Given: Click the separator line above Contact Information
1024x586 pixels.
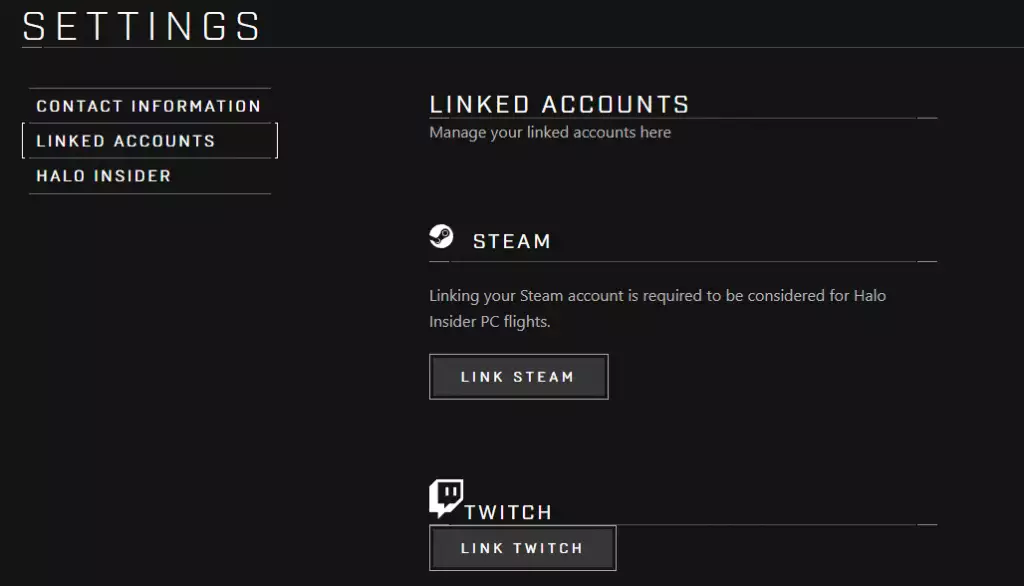Looking at the screenshot, I should 150,89.
